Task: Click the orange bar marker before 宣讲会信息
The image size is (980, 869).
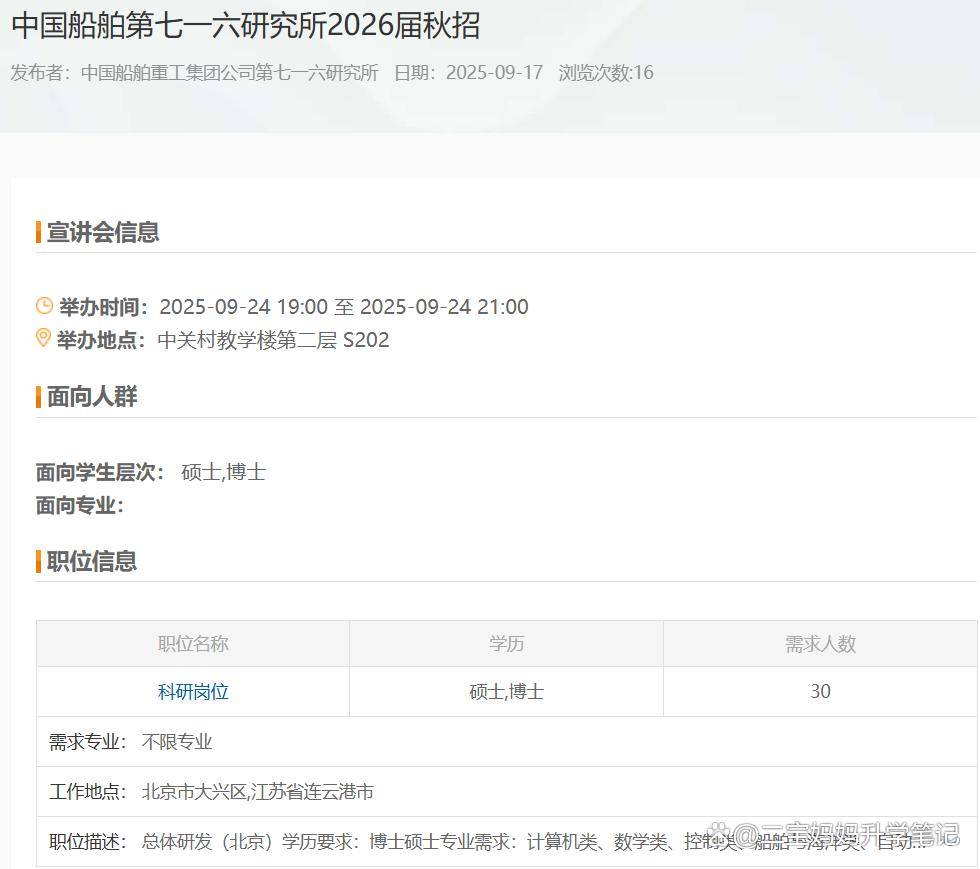Action: coord(39,232)
